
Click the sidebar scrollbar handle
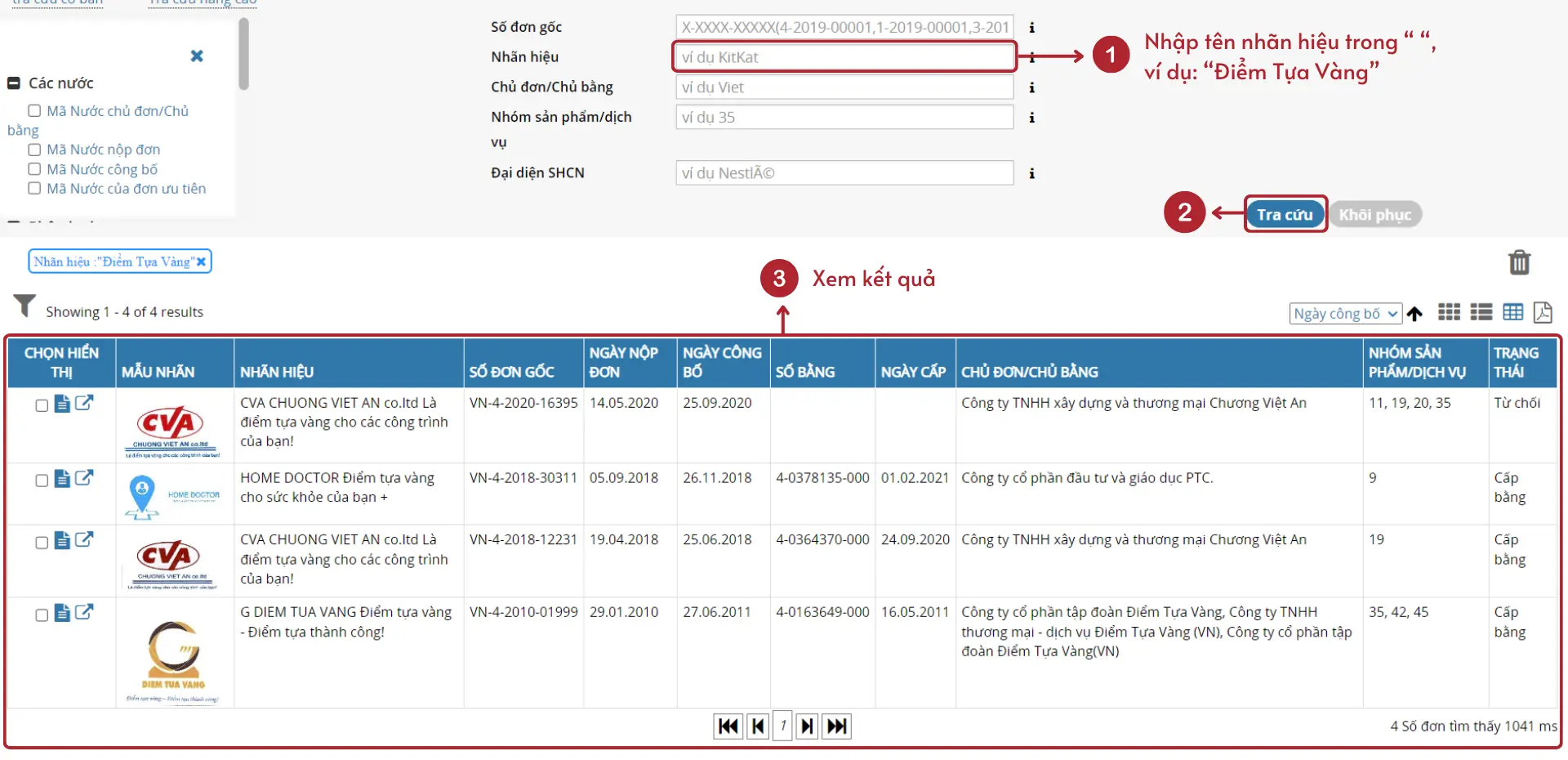click(243, 54)
